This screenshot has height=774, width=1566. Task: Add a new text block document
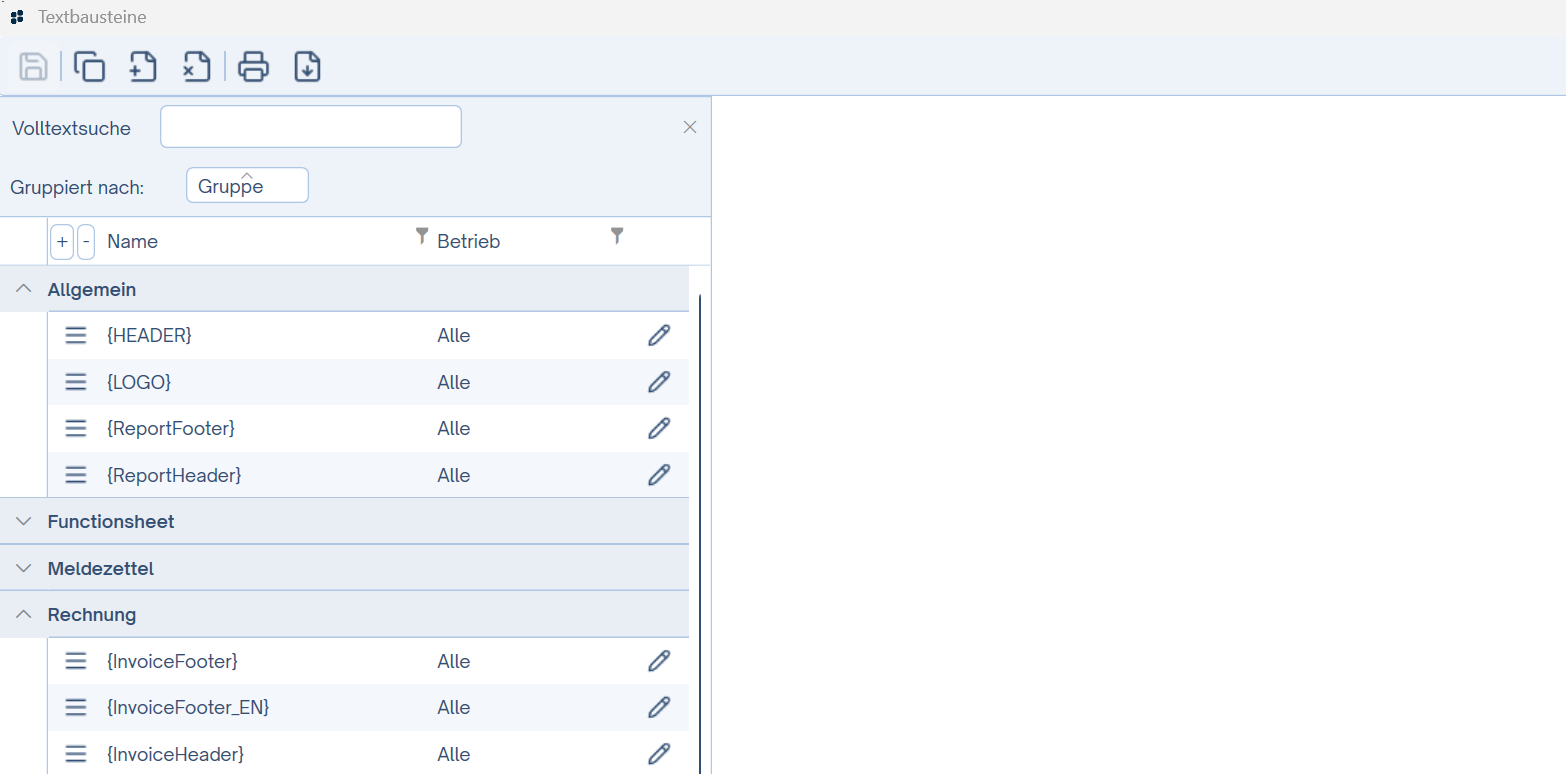click(x=143, y=67)
